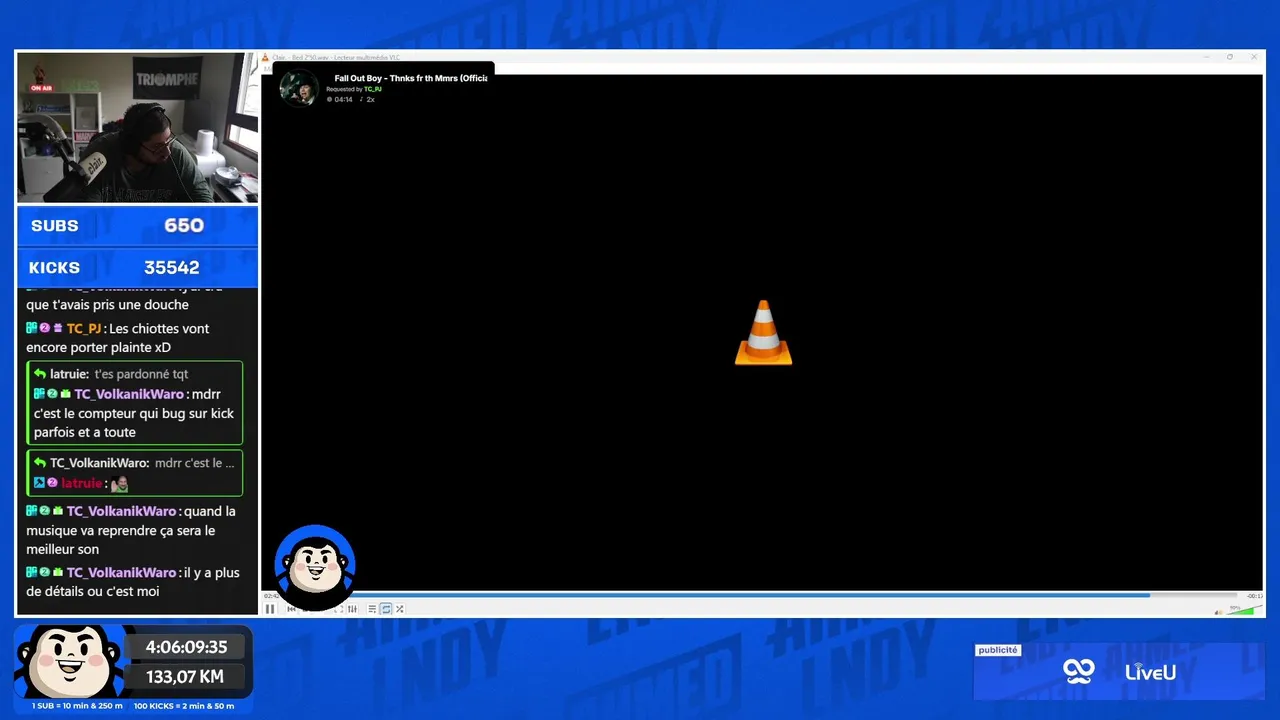
Task: Click the ON AIR sign in webcam
Action: point(41,88)
